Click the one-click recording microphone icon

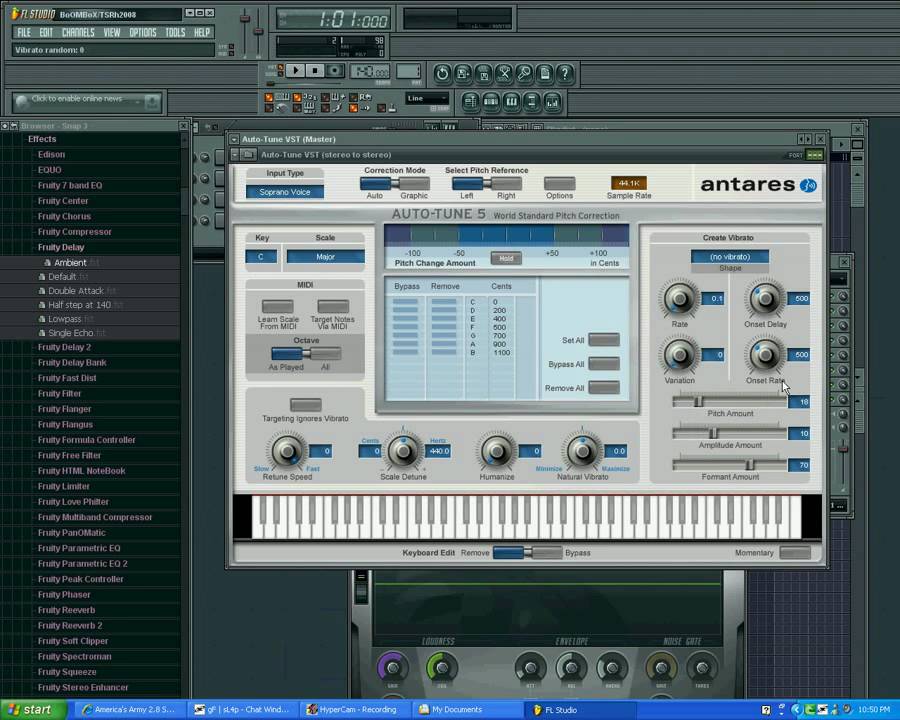(524, 73)
